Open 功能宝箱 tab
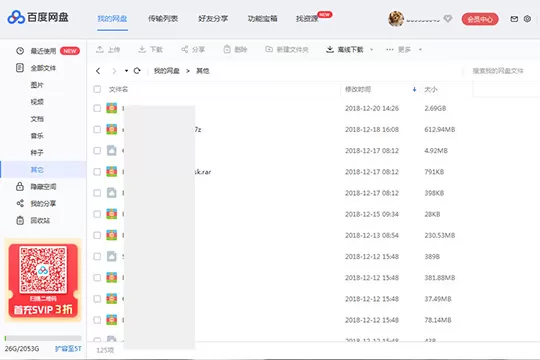This screenshot has width=540, height=360. 262,19
